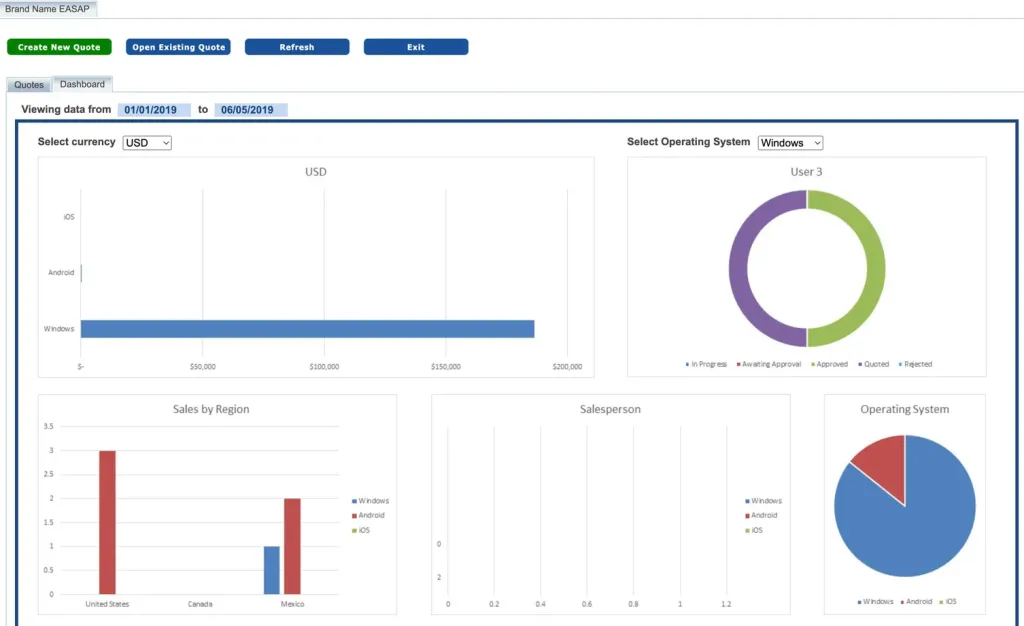Click Awaiting Approval legend entry in User 3 chart

[769, 364]
